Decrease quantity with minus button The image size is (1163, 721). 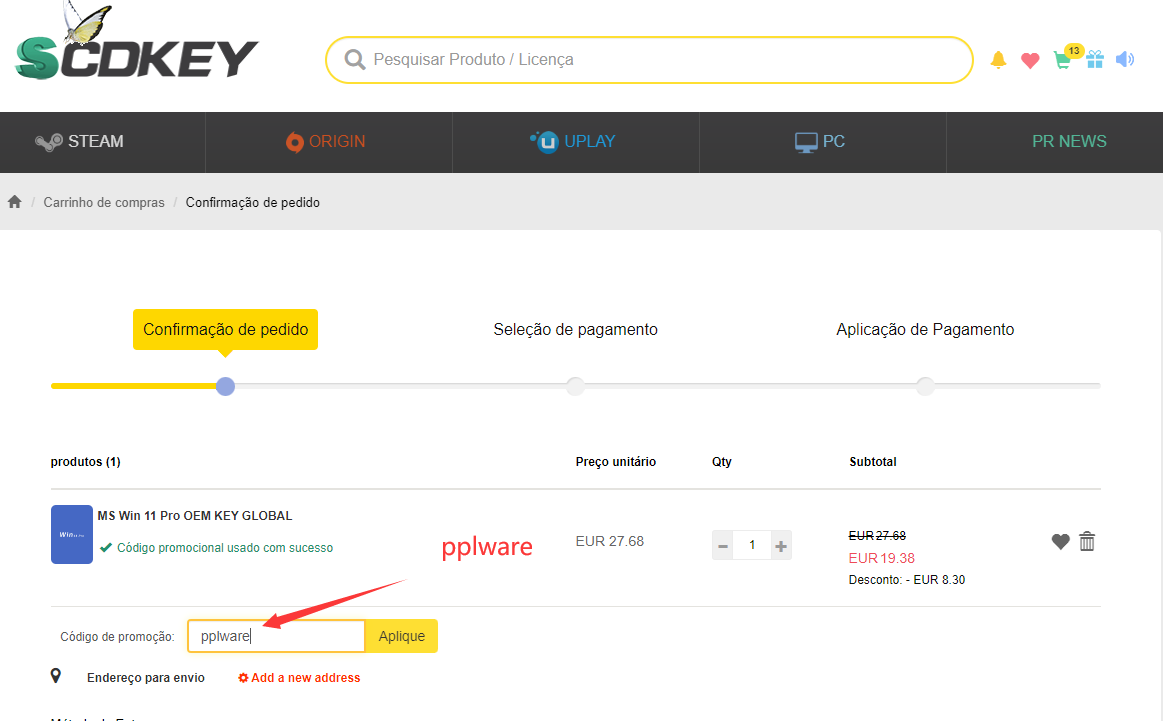[723, 545]
